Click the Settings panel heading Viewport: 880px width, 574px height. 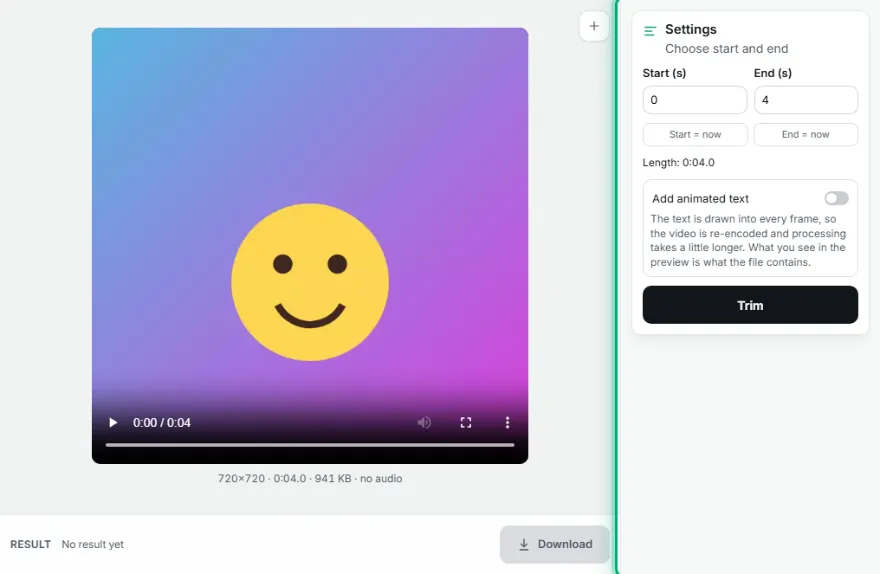tap(690, 29)
